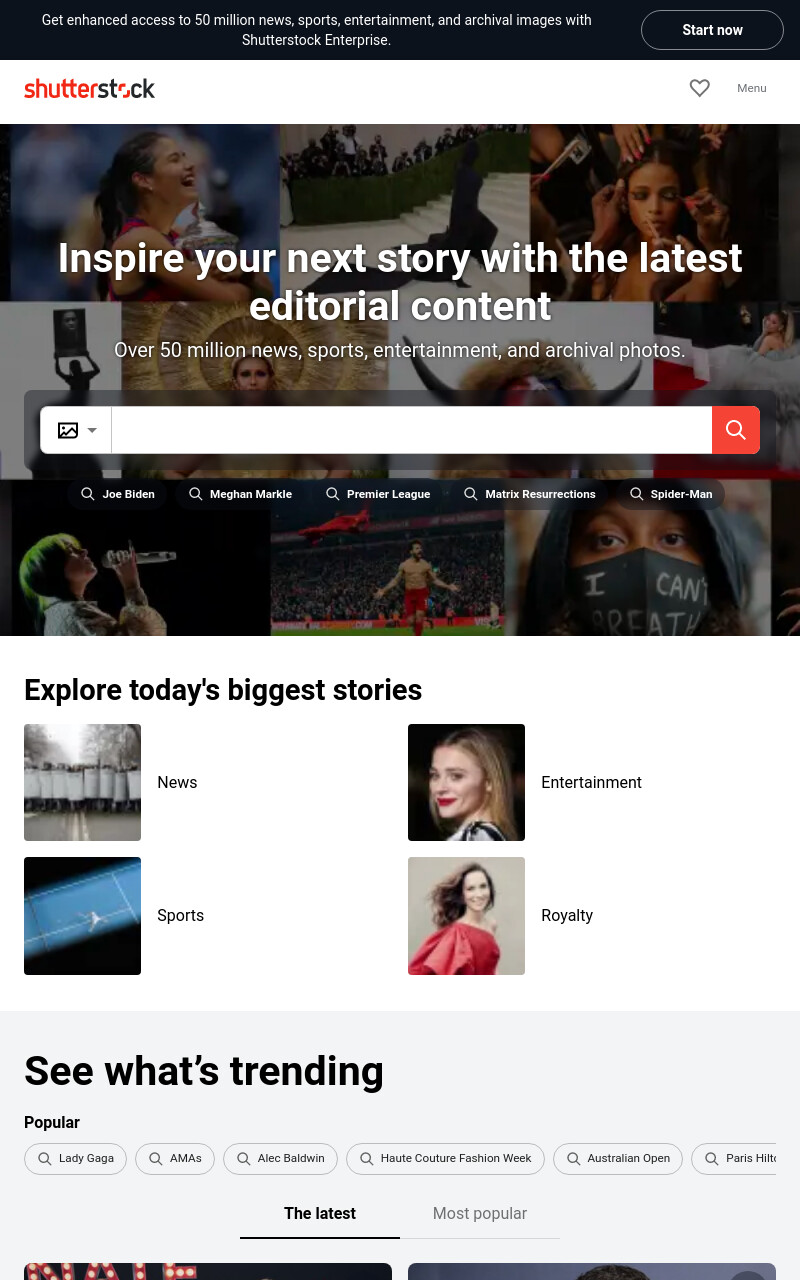Switch to the Most popular tab
Viewport: 800px width, 1280px height.
click(x=480, y=1213)
